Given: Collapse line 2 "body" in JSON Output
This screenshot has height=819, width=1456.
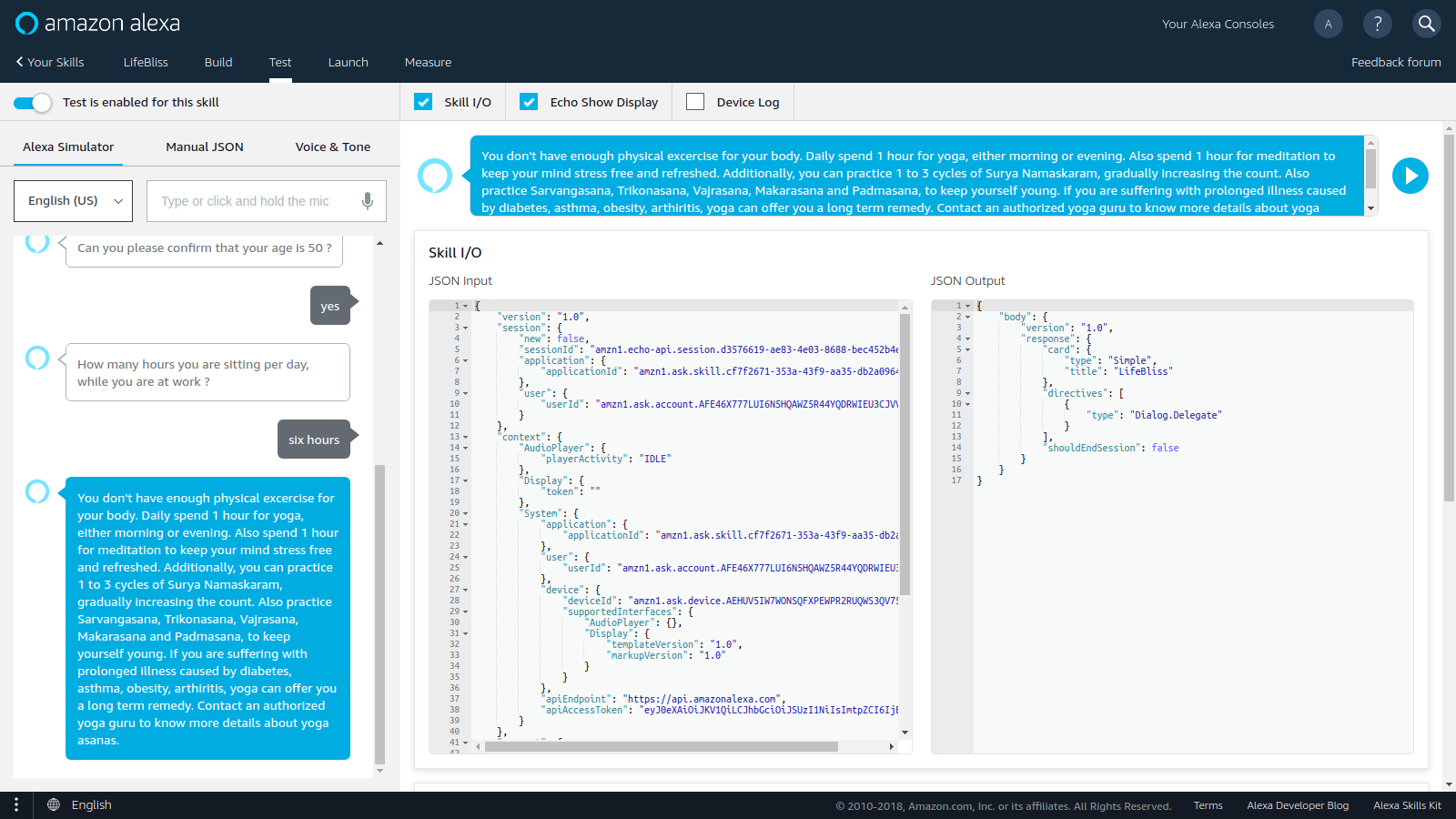Looking at the screenshot, I should point(967,317).
